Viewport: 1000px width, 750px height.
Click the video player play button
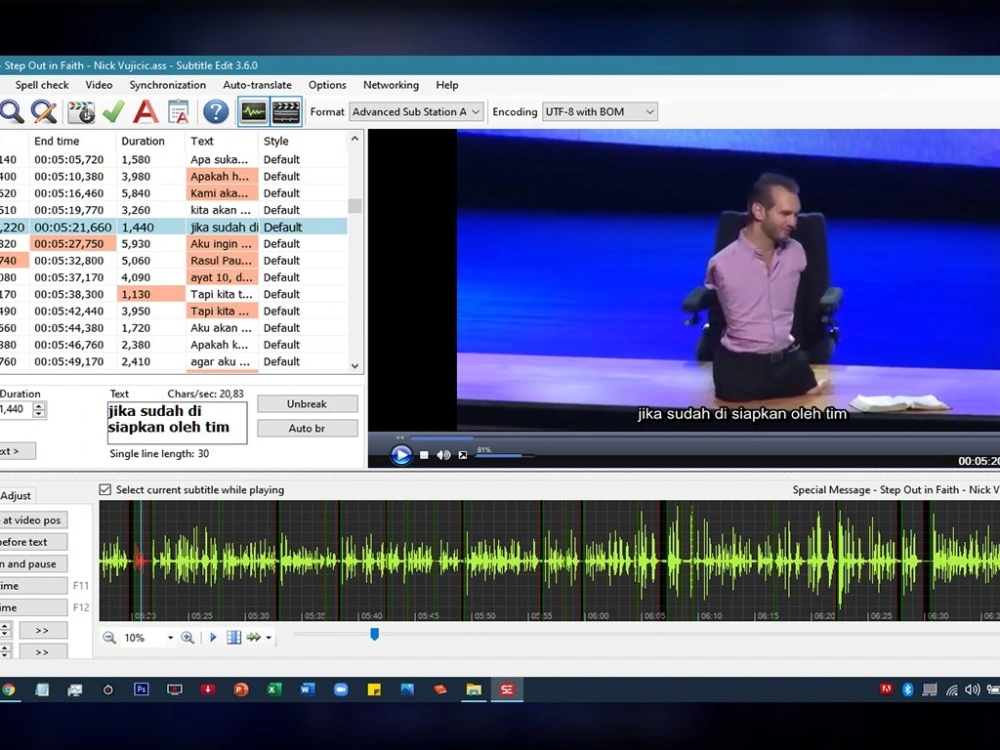401,455
